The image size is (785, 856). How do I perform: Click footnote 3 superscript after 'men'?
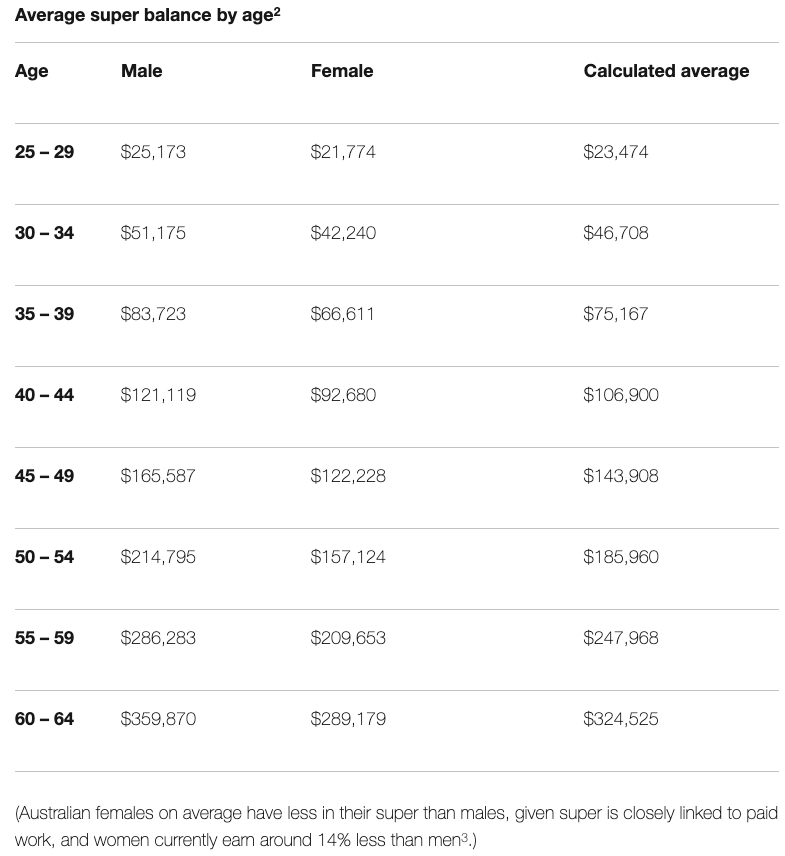pos(465,836)
